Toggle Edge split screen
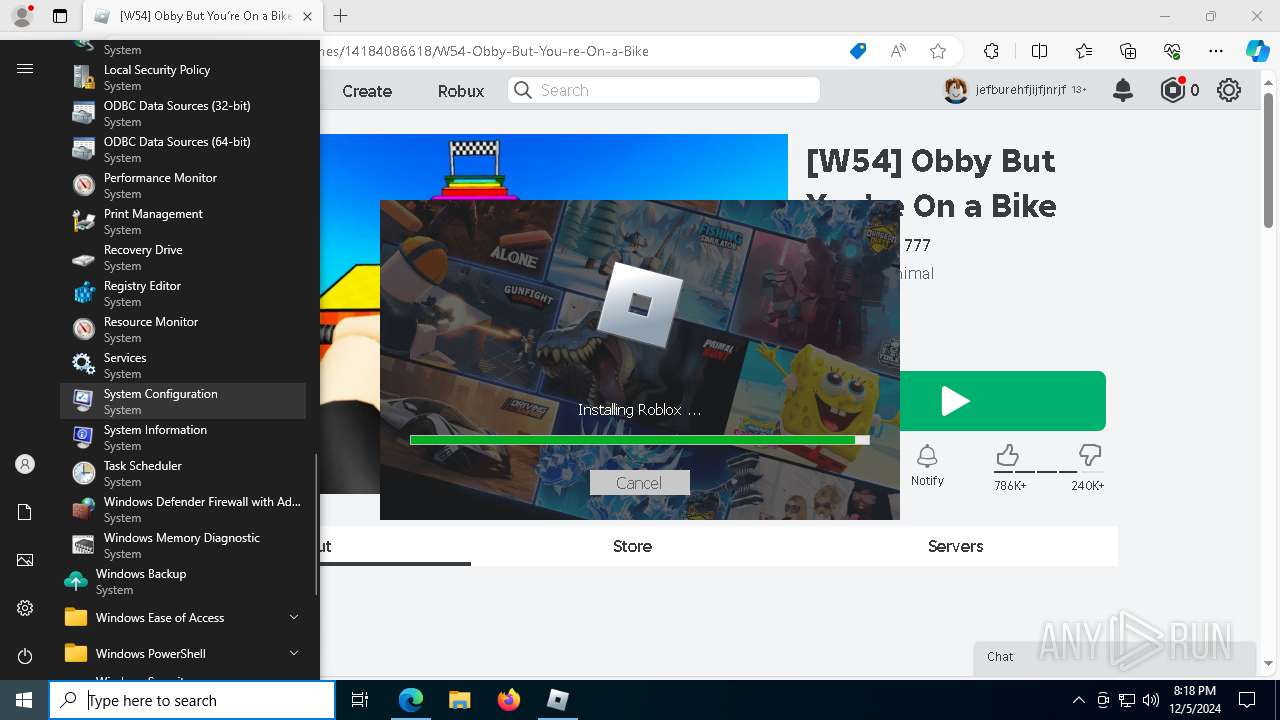This screenshot has height=720, width=1280. (1039, 51)
